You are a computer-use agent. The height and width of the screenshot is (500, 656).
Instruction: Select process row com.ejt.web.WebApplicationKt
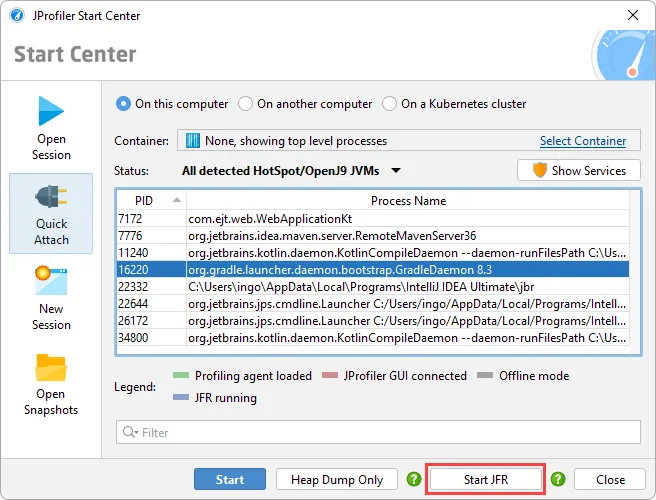click(x=373, y=219)
